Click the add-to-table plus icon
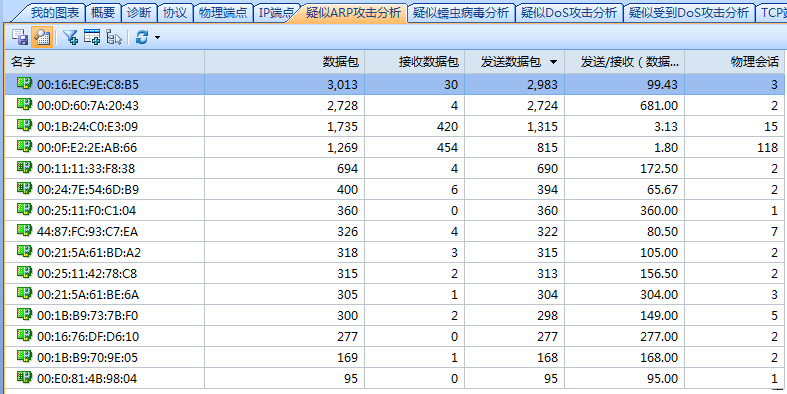 [92, 37]
